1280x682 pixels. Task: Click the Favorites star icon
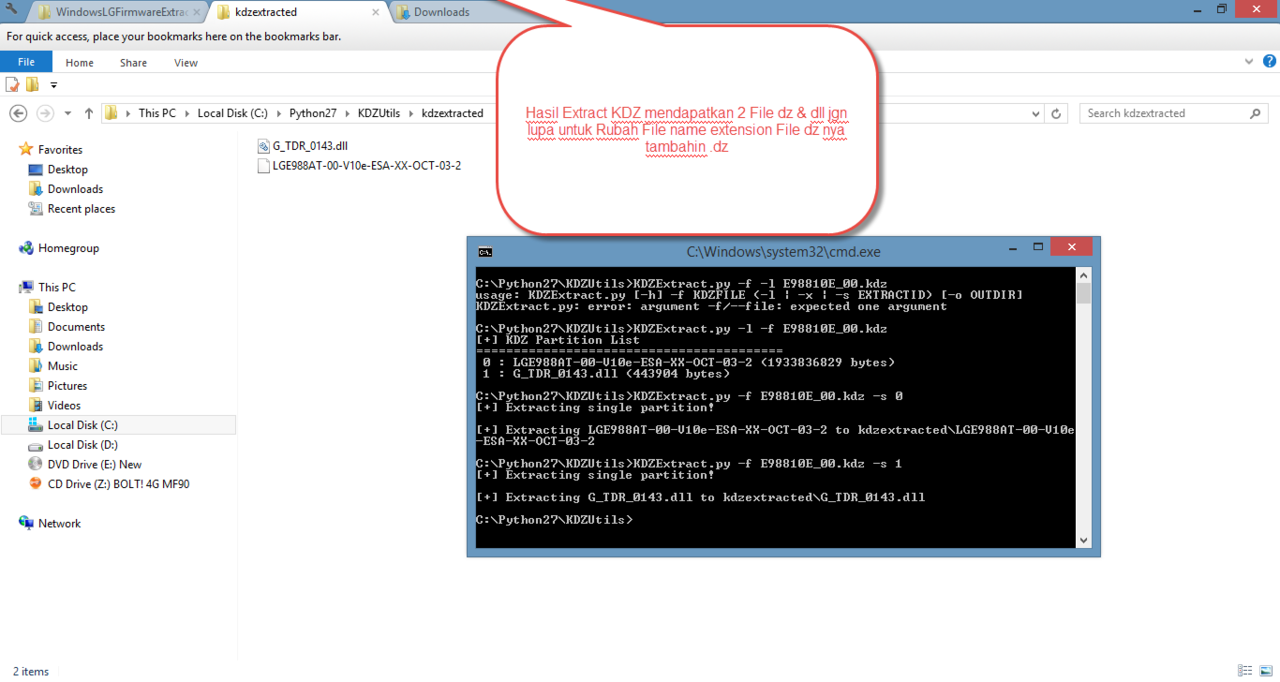tap(26, 149)
